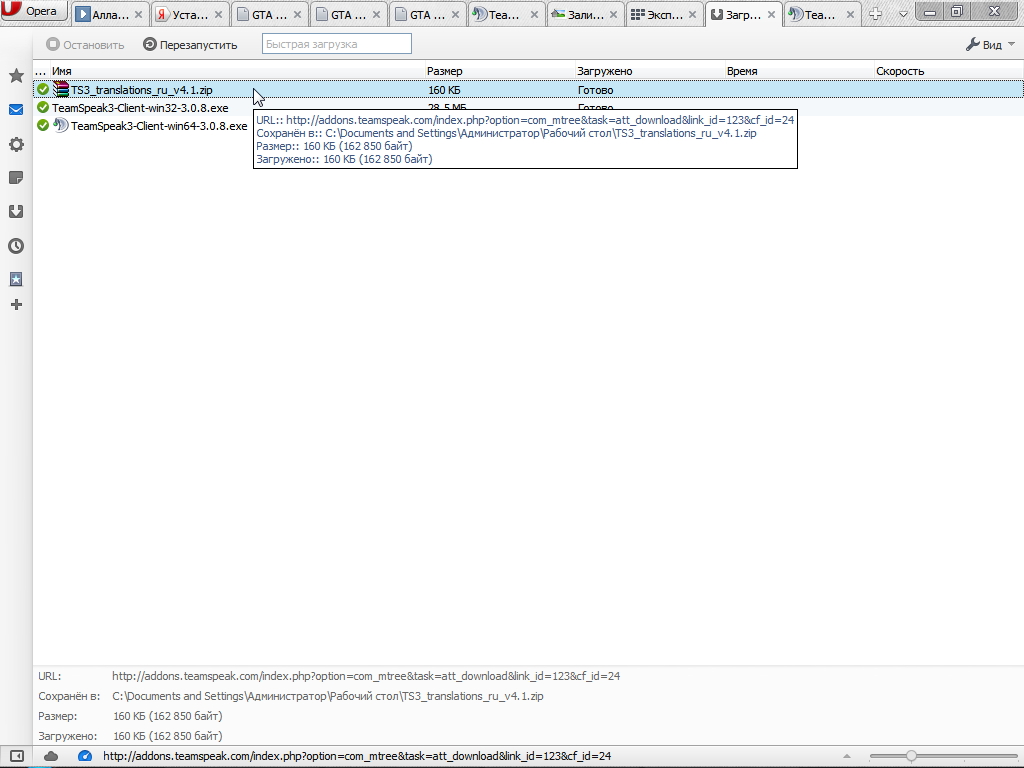Open the History clock panel in sidebar
This screenshot has width=1024, height=768.
[16, 246]
